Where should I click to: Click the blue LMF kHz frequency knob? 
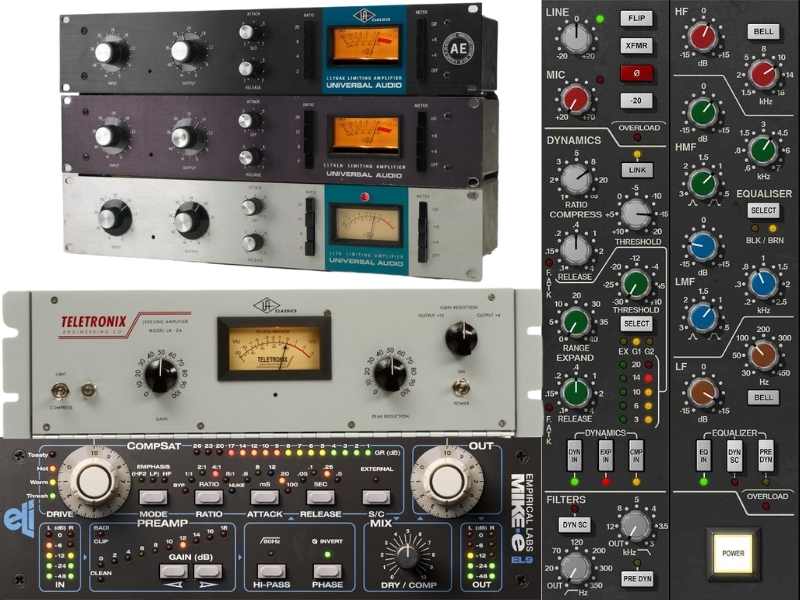coord(763,284)
